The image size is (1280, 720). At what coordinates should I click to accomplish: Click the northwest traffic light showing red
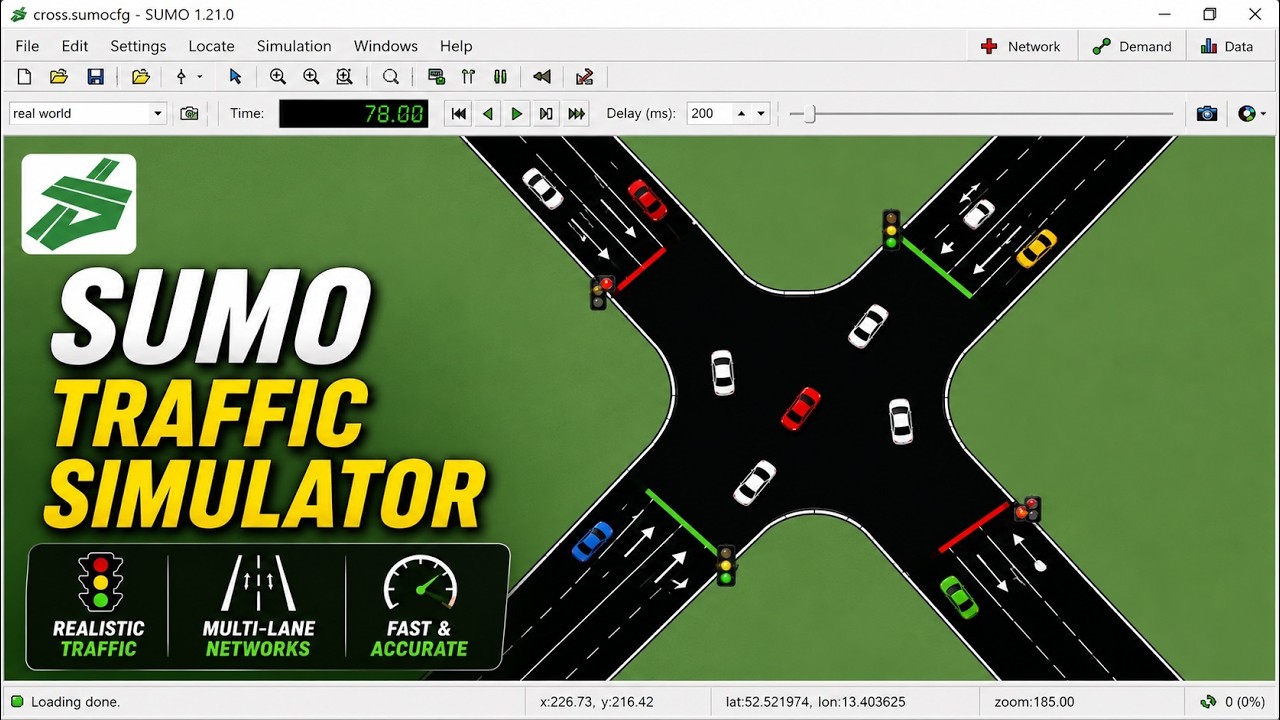601,293
